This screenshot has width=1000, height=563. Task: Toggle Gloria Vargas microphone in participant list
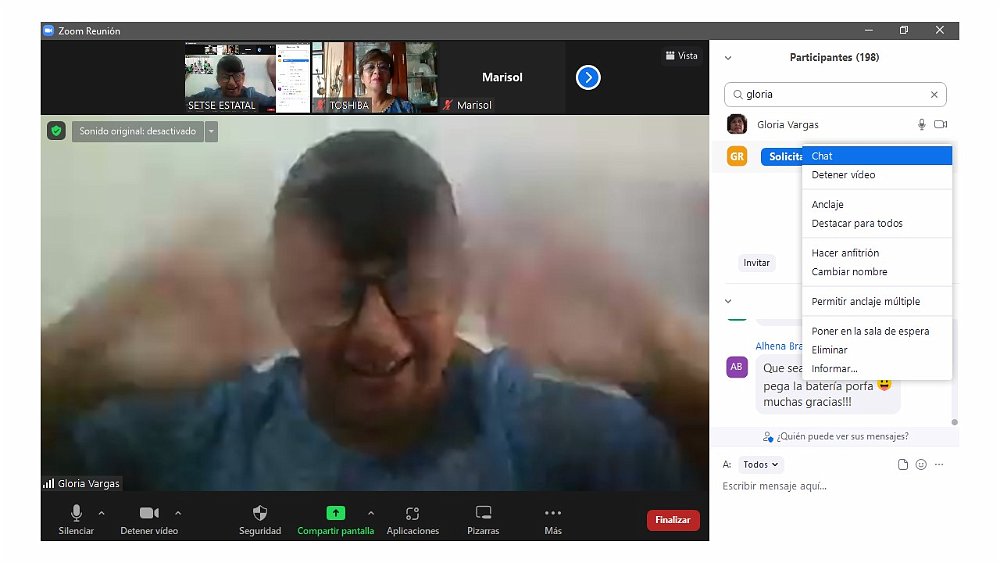tap(922, 124)
